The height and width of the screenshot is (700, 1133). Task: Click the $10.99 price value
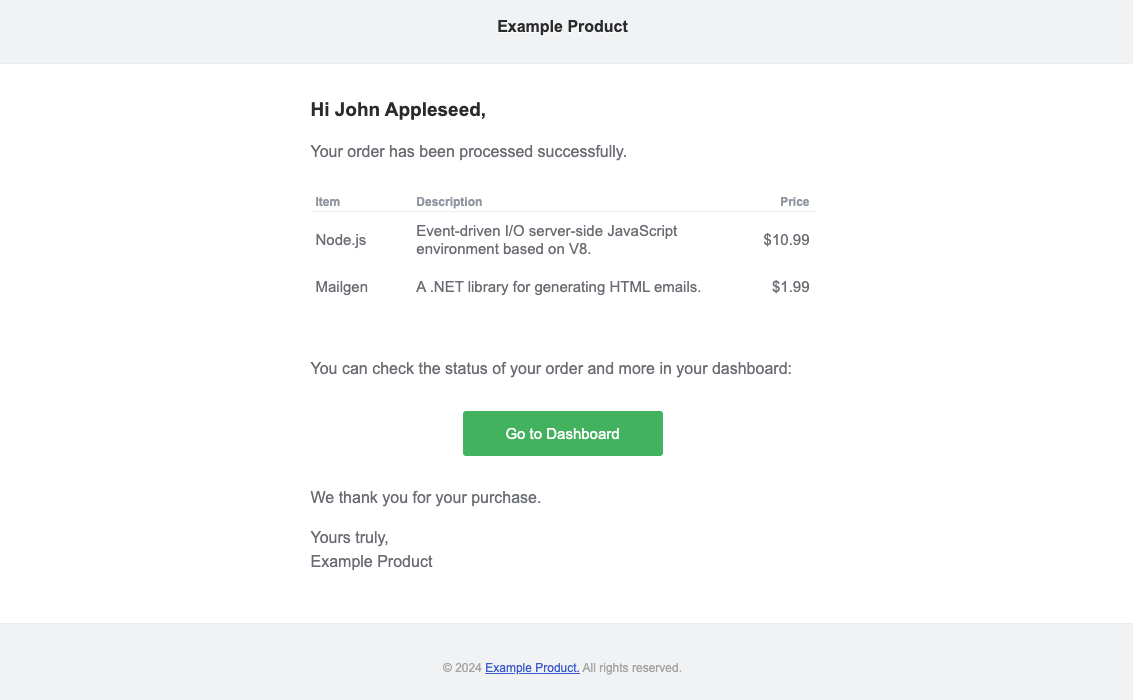(x=785, y=240)
